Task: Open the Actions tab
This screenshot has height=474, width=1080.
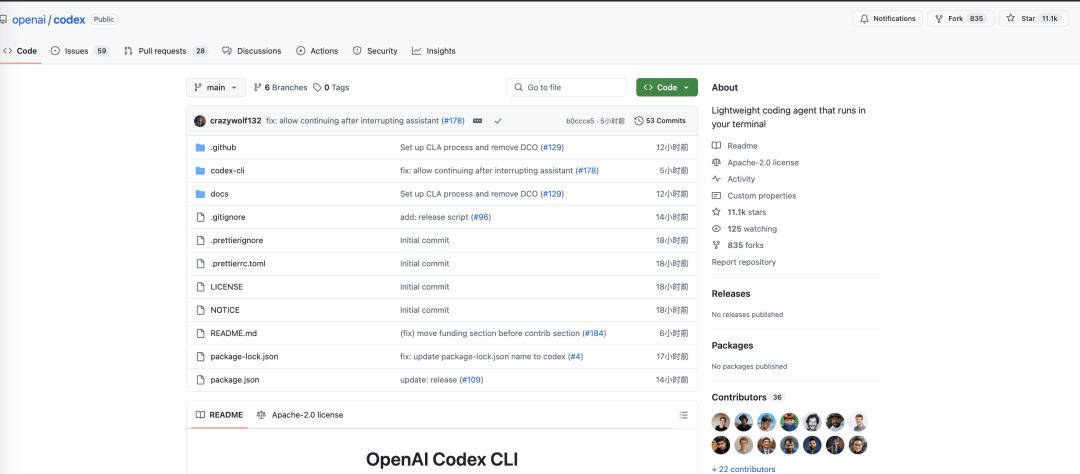Action: click(317, 51)
